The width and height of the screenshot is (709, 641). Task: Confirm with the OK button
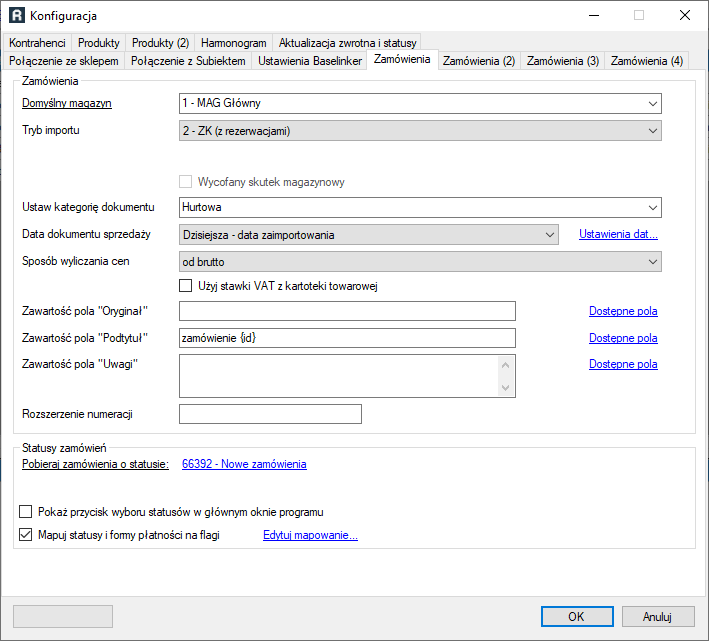coord(577,617)
